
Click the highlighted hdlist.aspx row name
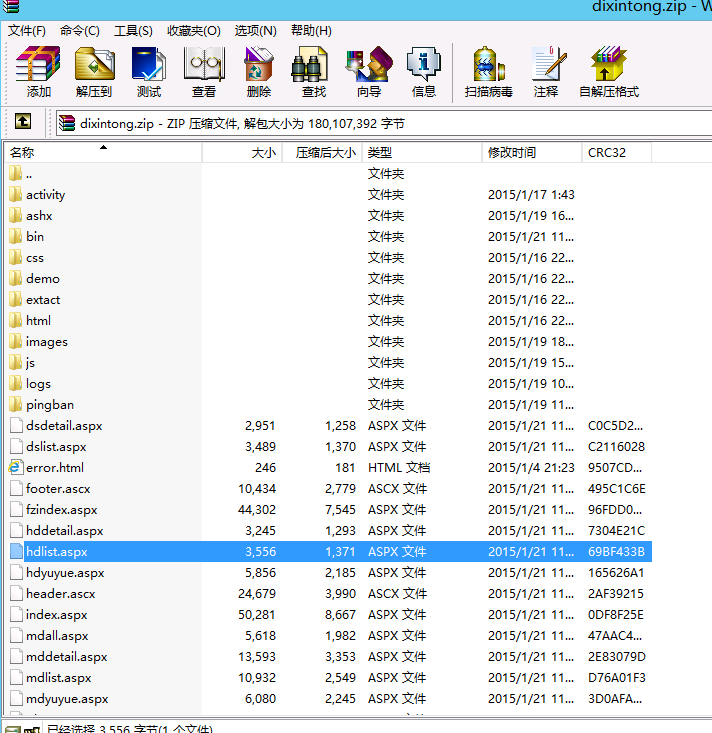pos(57,552)
